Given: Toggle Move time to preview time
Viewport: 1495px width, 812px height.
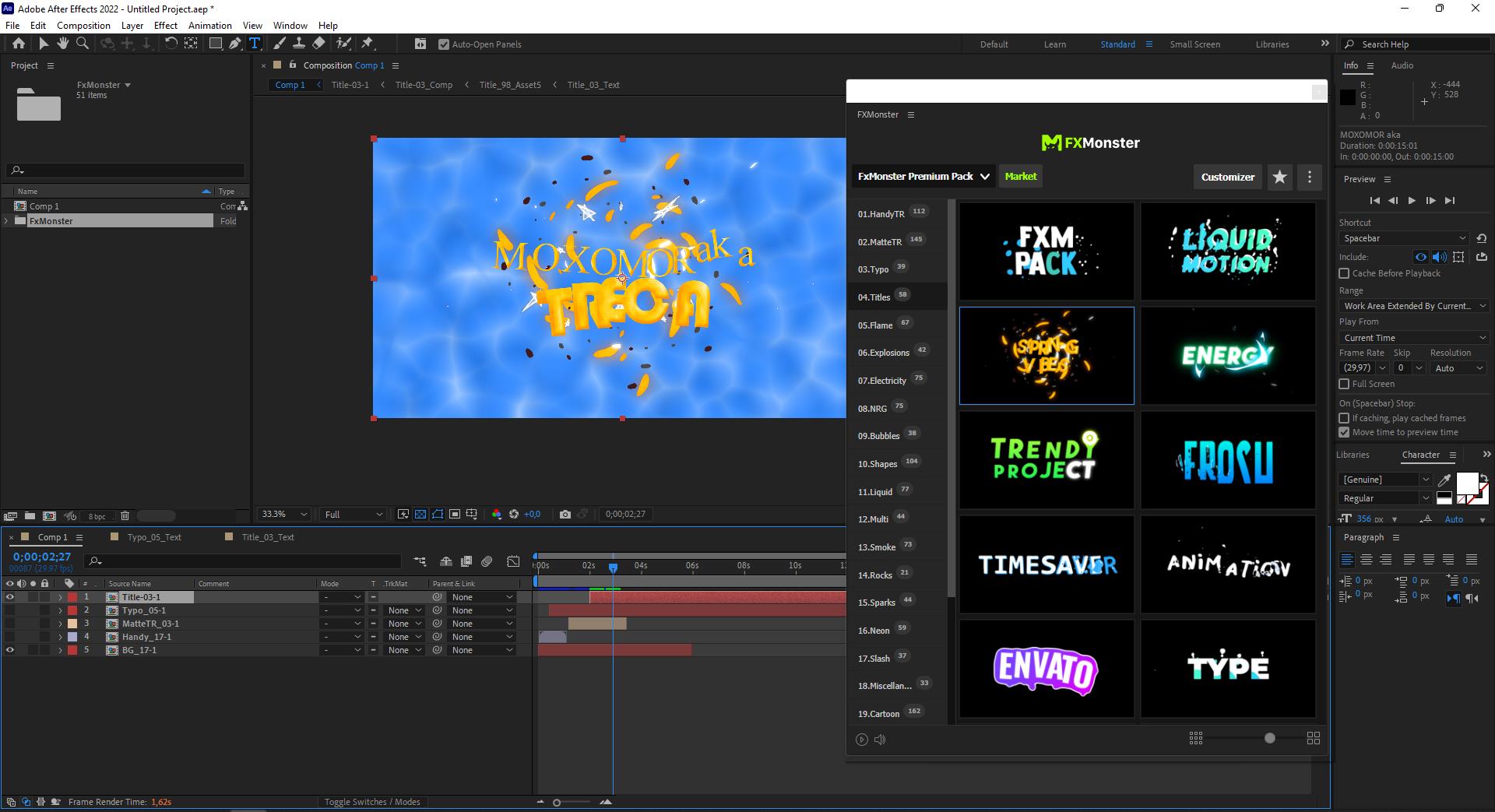Looking at the screenshot, I should pyautogui.click(x=1344, y=432).
